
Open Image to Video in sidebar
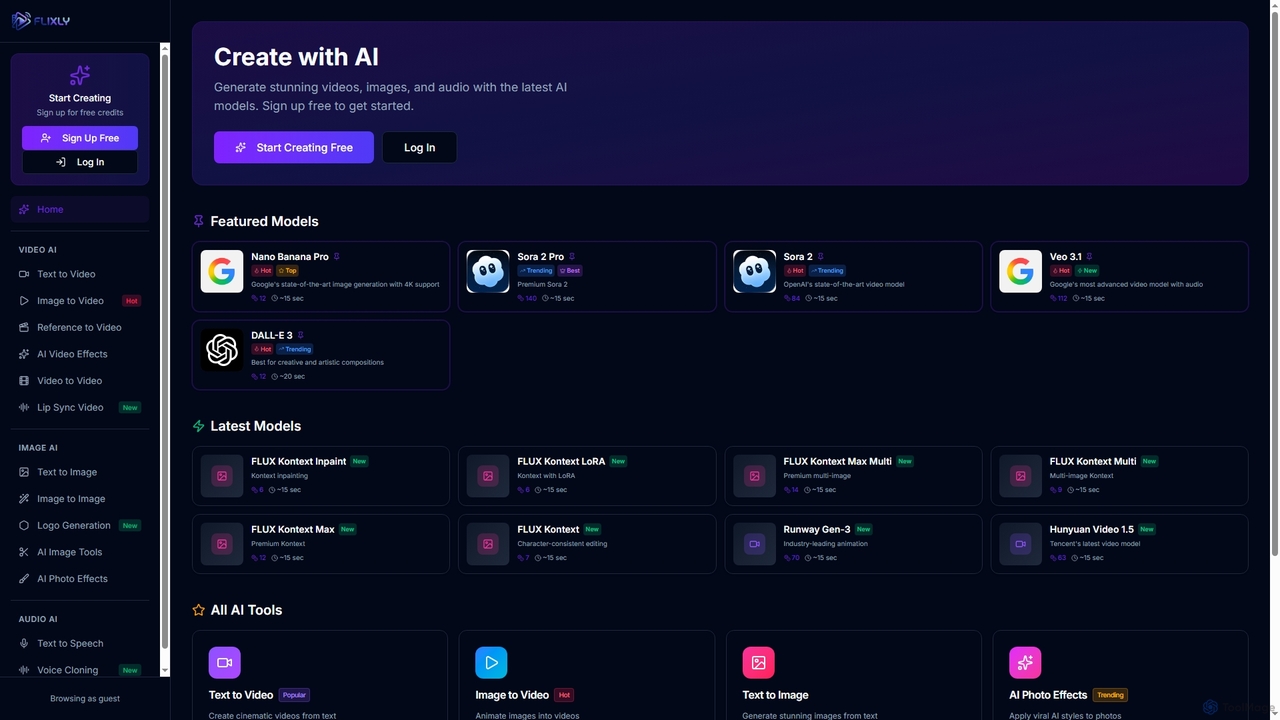pyautogui.click(x=80, y=300)
